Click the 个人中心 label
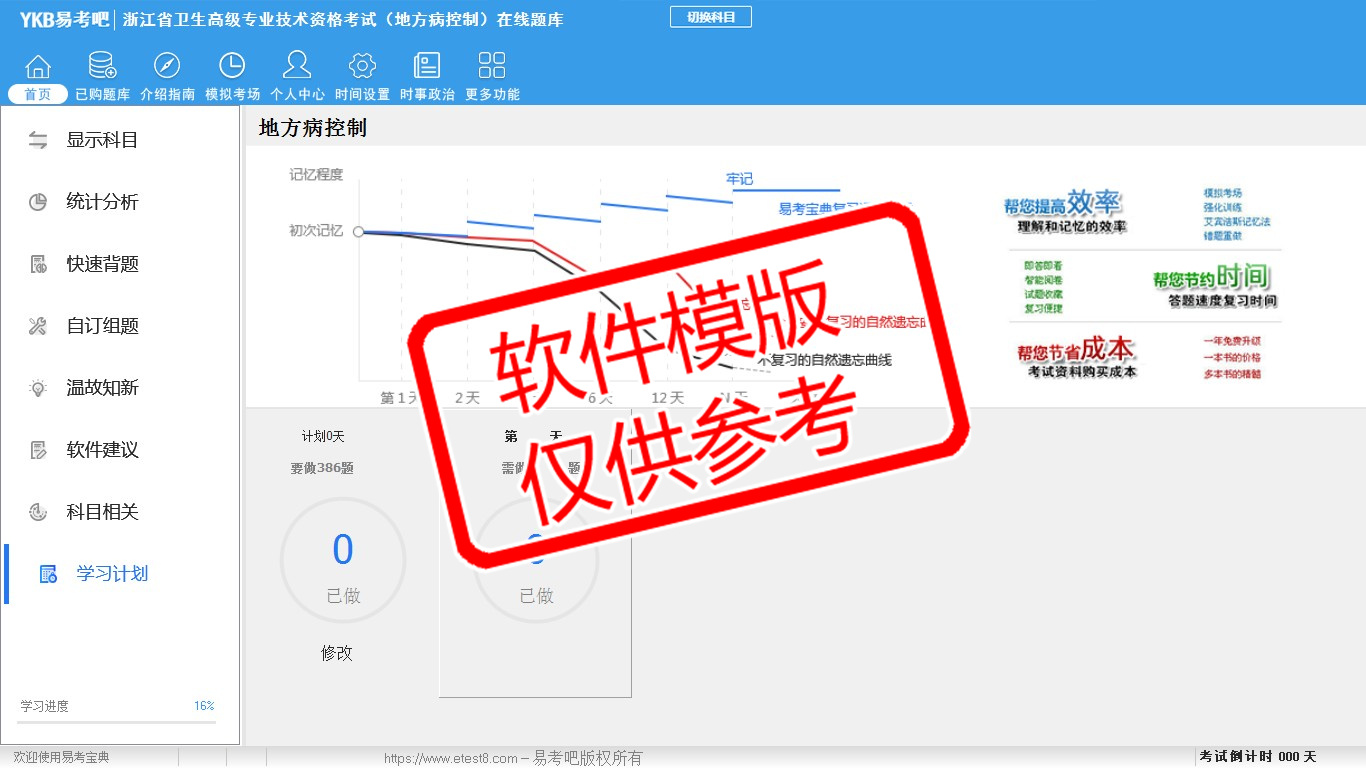 point(297,94)
